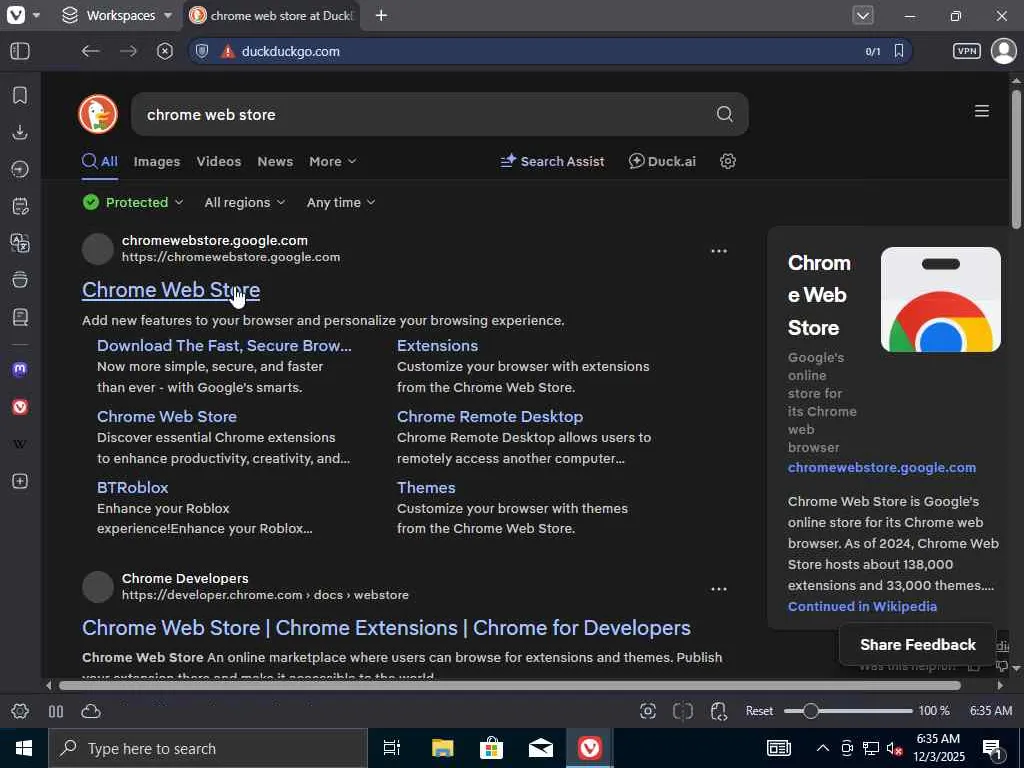The width and height of the screenshot is (1024, 768).
Task: Switch to News results
Action: click(275, 161)
